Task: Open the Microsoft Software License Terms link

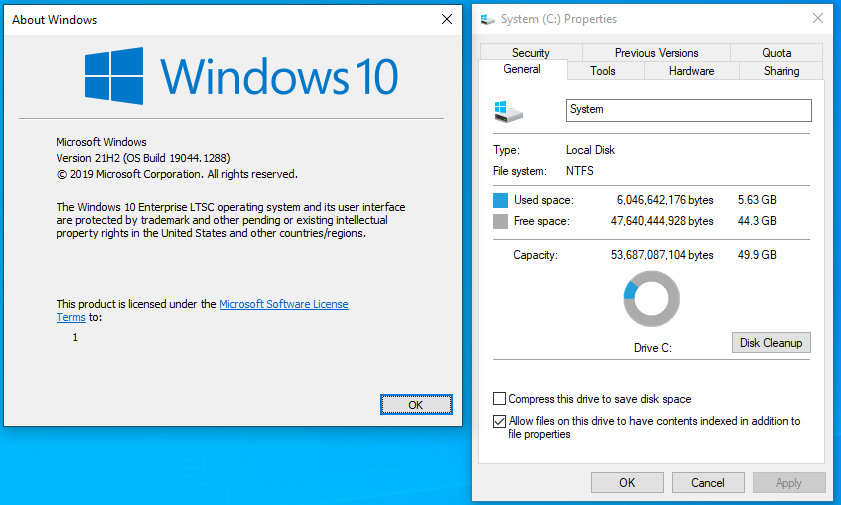Action: 284,304
